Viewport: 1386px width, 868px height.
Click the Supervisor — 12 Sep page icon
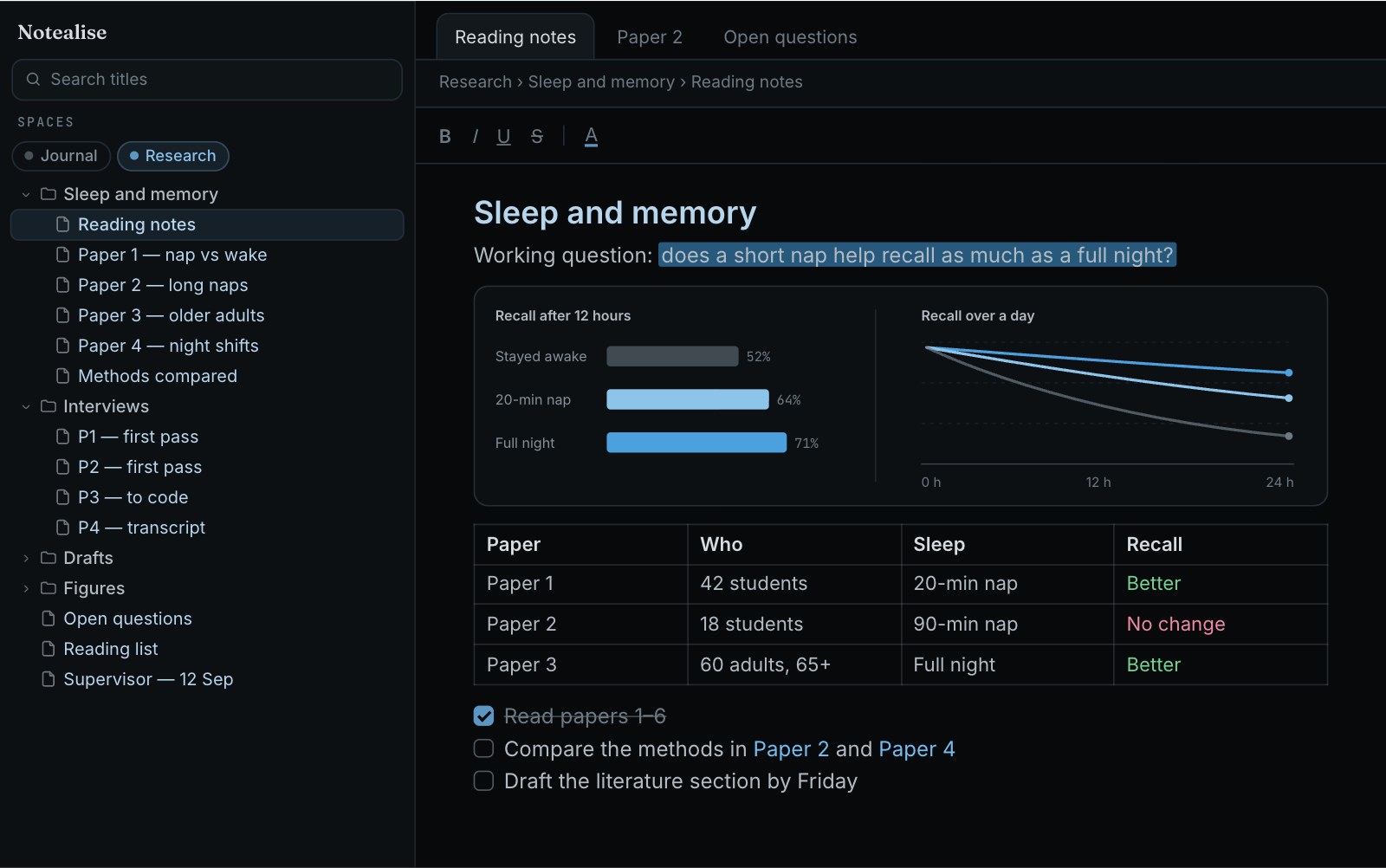[49, 679]
